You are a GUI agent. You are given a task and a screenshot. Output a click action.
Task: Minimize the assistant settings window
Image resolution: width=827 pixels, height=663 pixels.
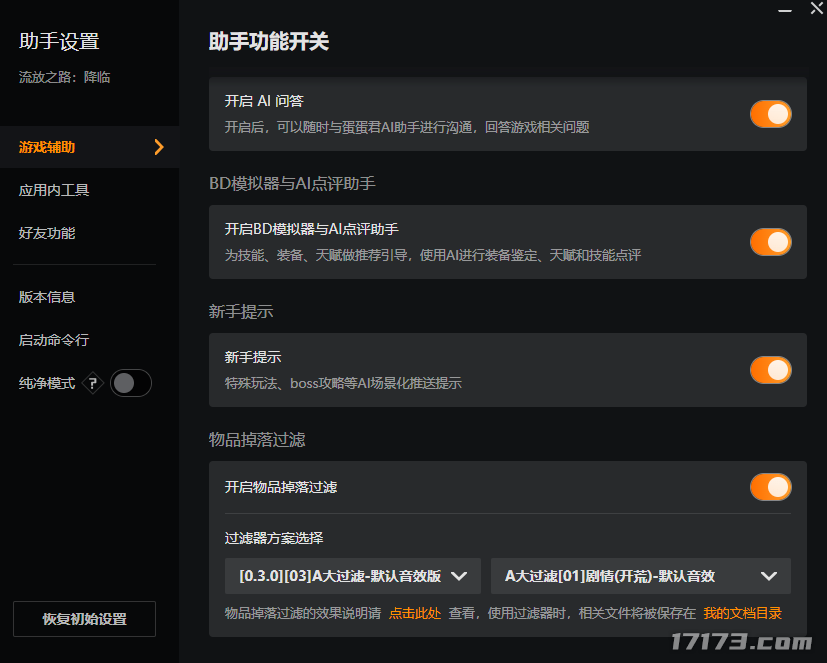coord(785,10)
